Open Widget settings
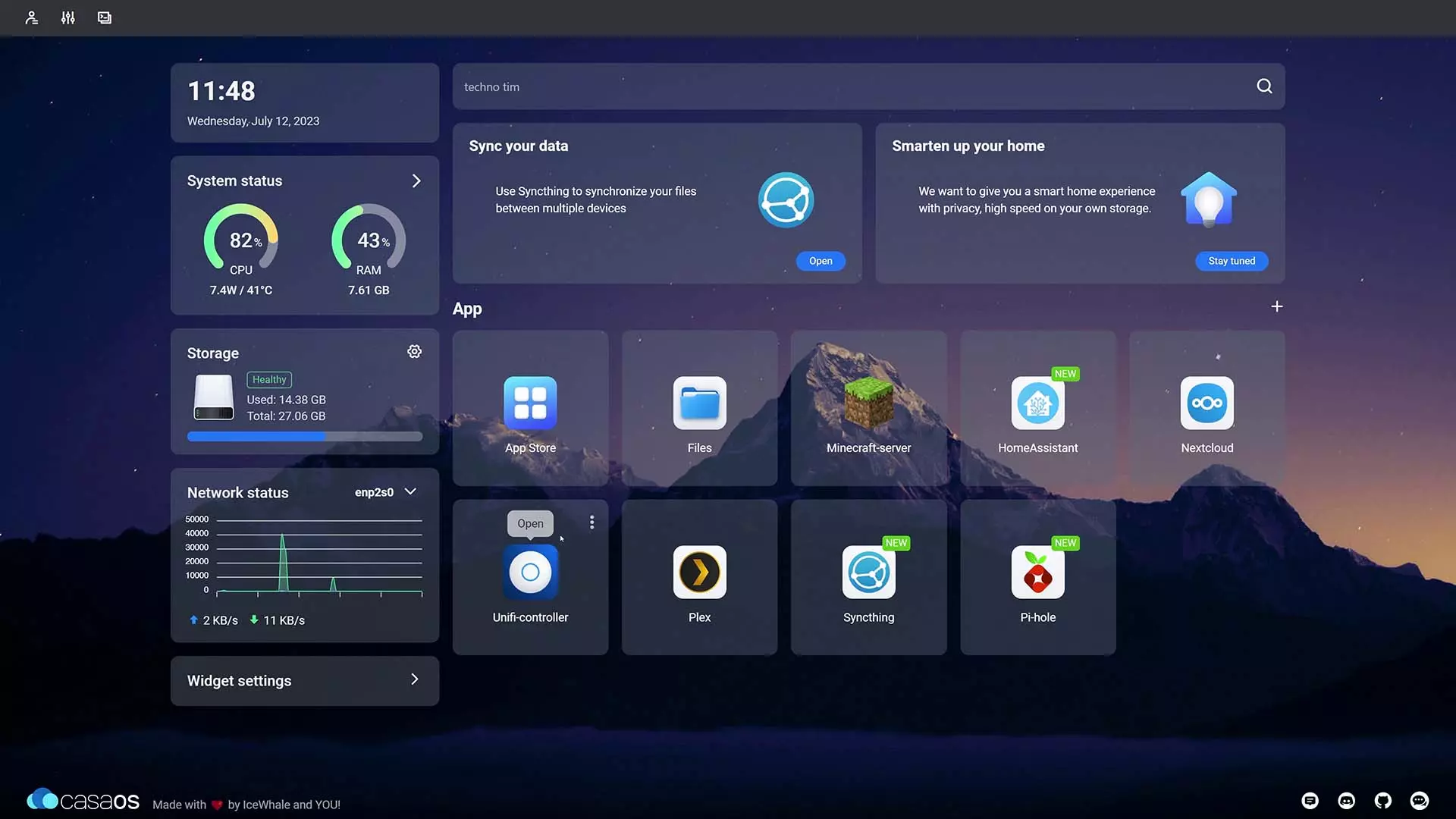 point(305,681)
